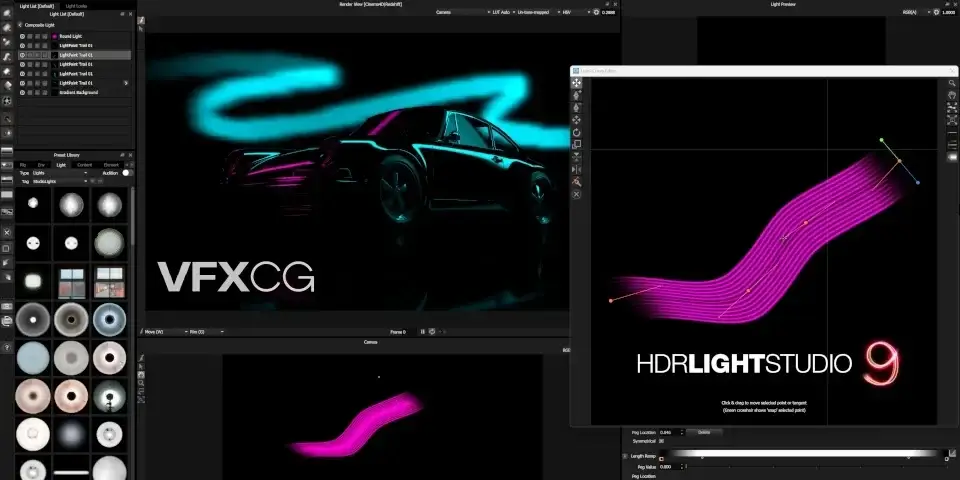Click the Length Ramp gradient slider

pyautogui.click(x=801, y=454)
